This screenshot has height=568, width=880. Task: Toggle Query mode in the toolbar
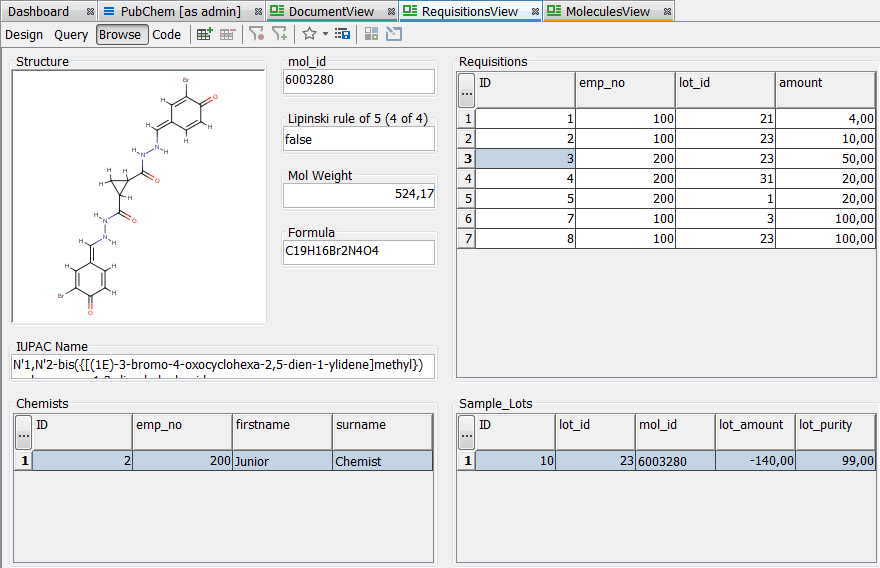click(x=71, y=35)
